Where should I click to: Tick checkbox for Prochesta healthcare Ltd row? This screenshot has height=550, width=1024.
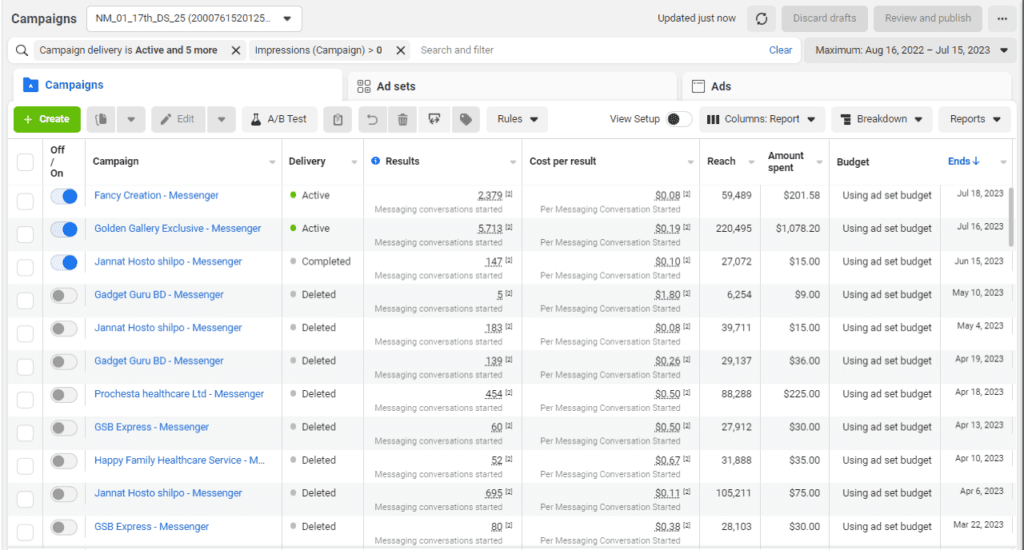coord(25,400)
